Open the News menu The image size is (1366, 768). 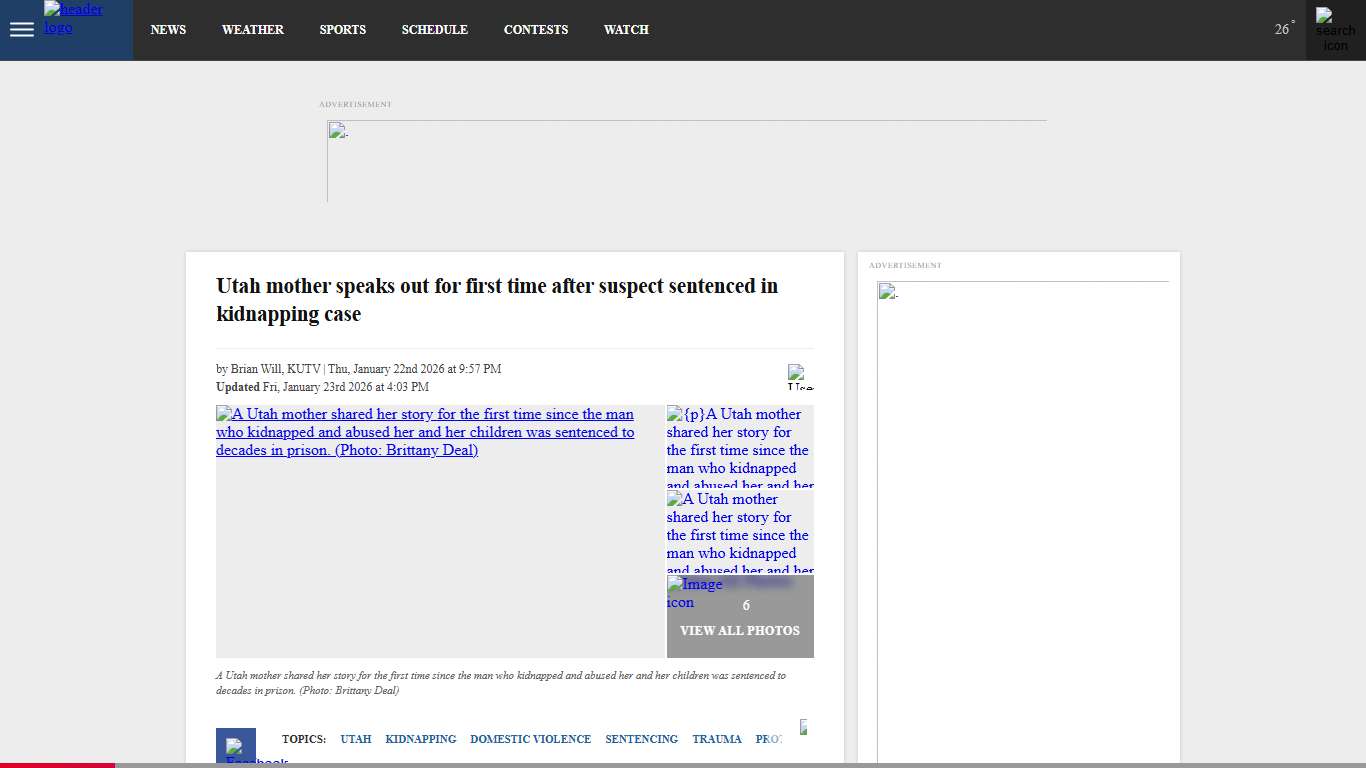pos(168,30)
